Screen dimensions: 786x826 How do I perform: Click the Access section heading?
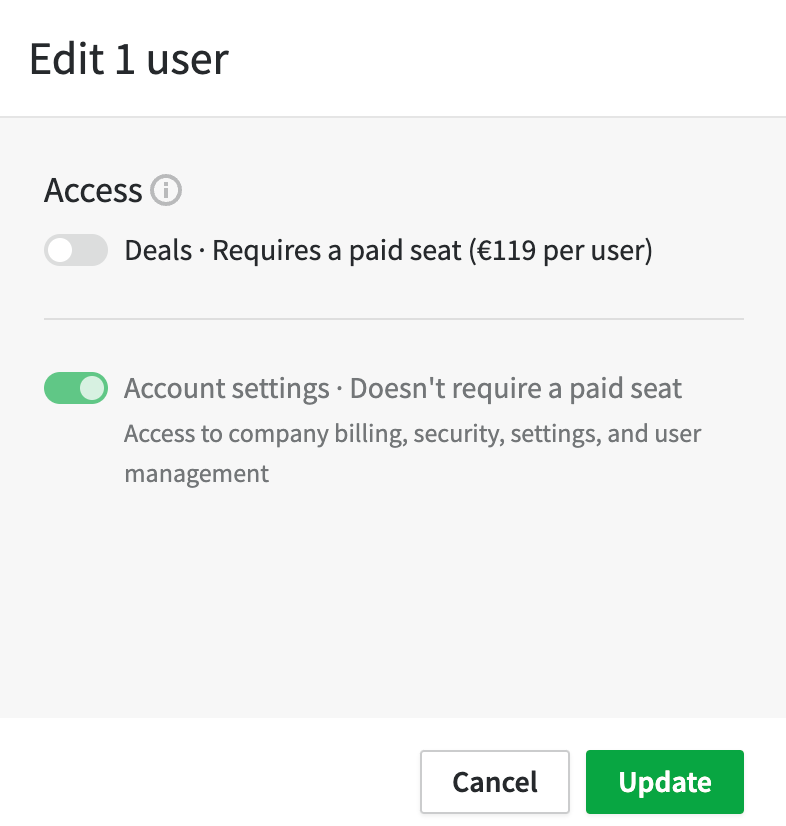(x=93, y=190)
